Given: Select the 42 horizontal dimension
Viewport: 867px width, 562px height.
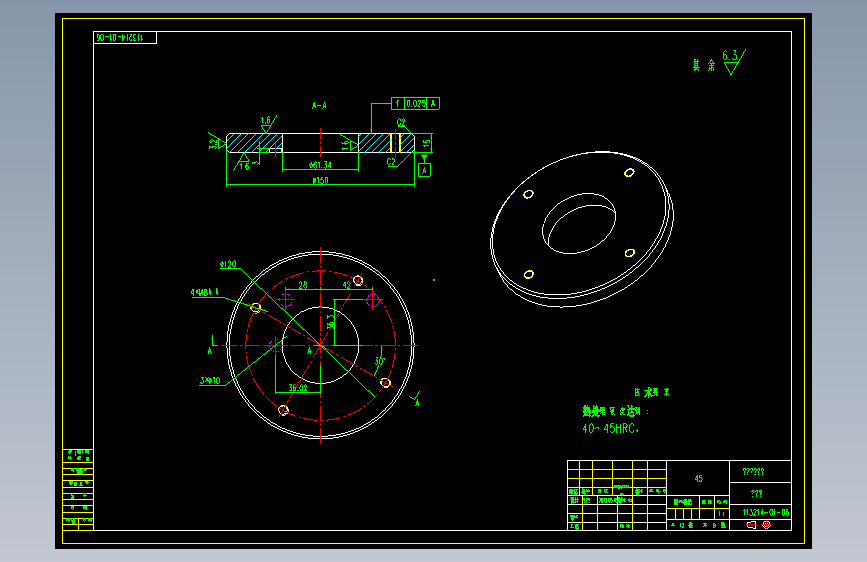Looking at the screenshot, I should [347, 285].
